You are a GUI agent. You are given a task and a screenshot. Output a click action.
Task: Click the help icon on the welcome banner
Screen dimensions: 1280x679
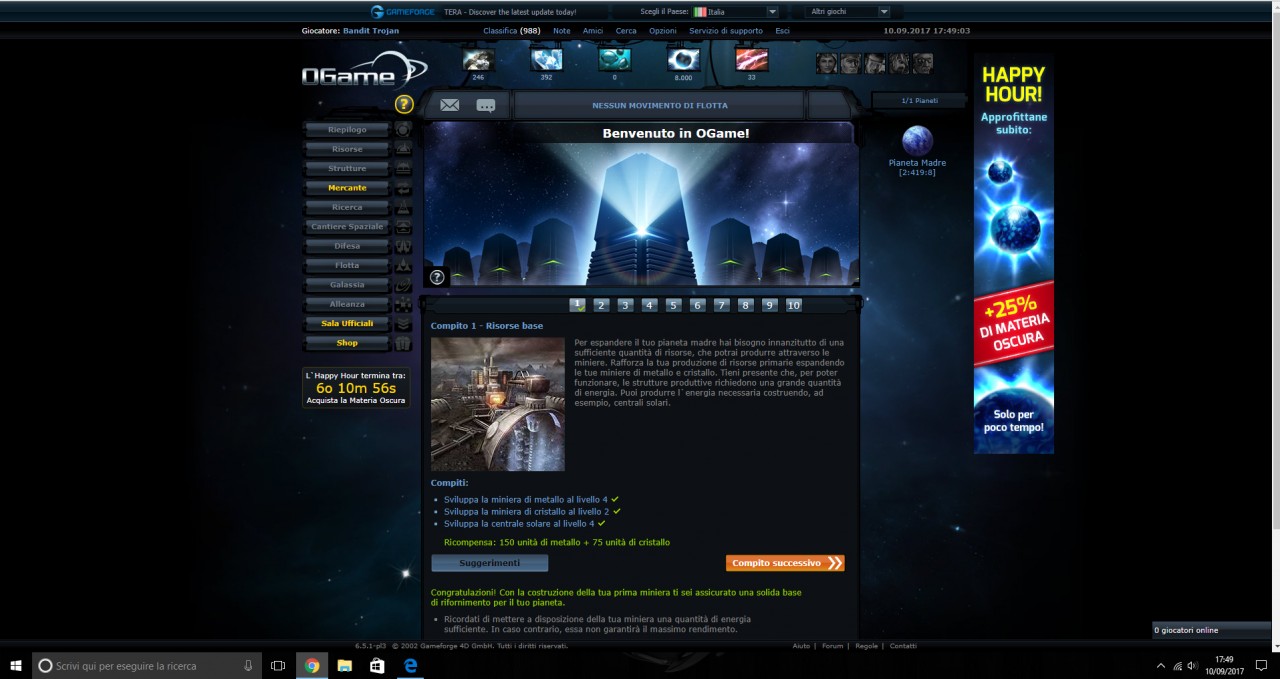(437, 277)
